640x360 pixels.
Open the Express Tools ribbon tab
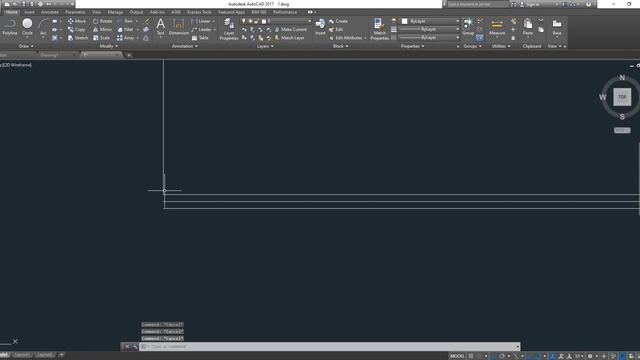(x=199, y=12)
